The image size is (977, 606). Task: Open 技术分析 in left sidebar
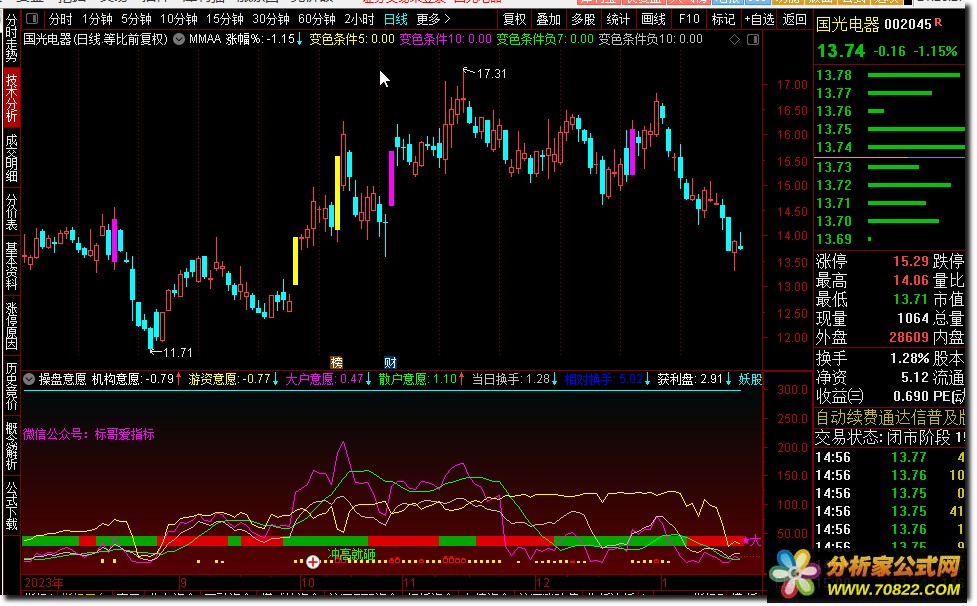pos(11,97)
